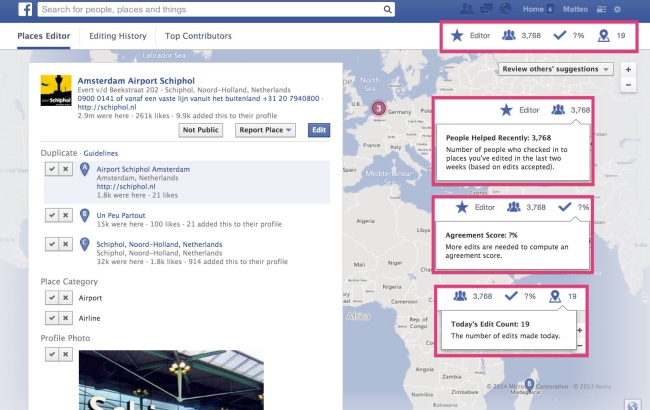Click pin marker B beside Un Peu Partout
The width and height of the screenshot is (650, 410).
(85, 215)
